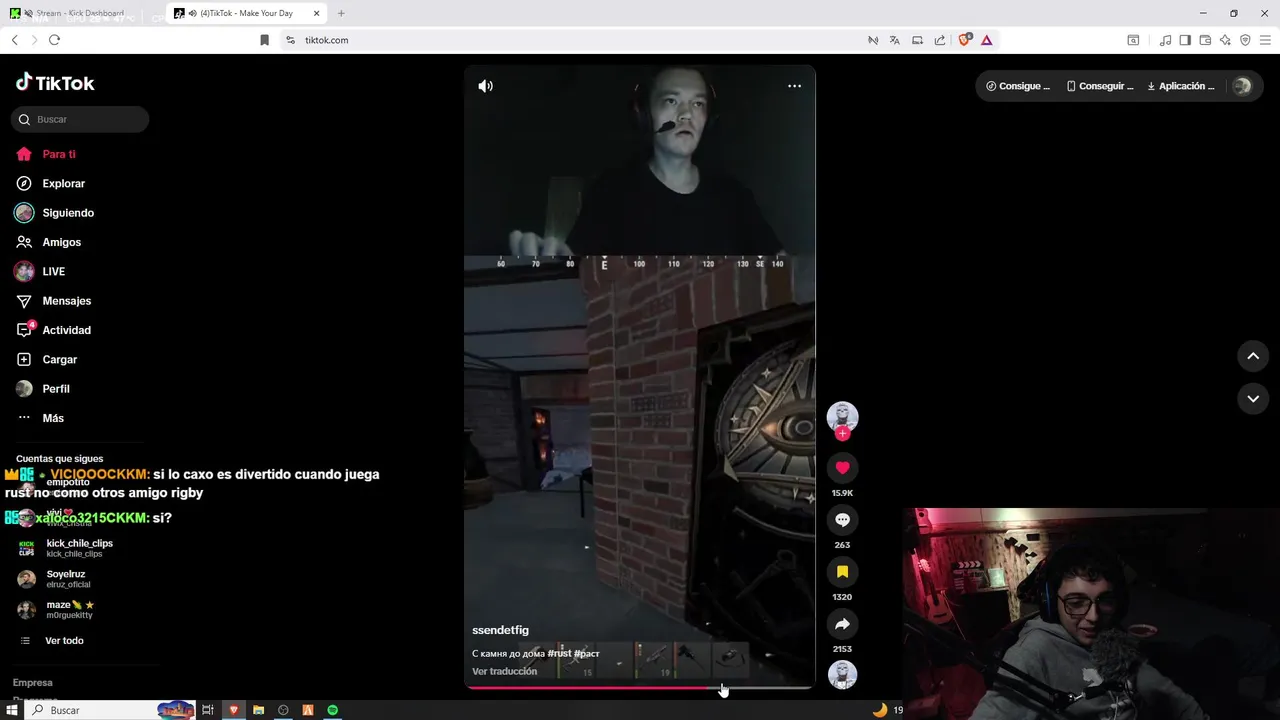
Task: Open File Explorer from the taskbar
Action: click(258, 710)
